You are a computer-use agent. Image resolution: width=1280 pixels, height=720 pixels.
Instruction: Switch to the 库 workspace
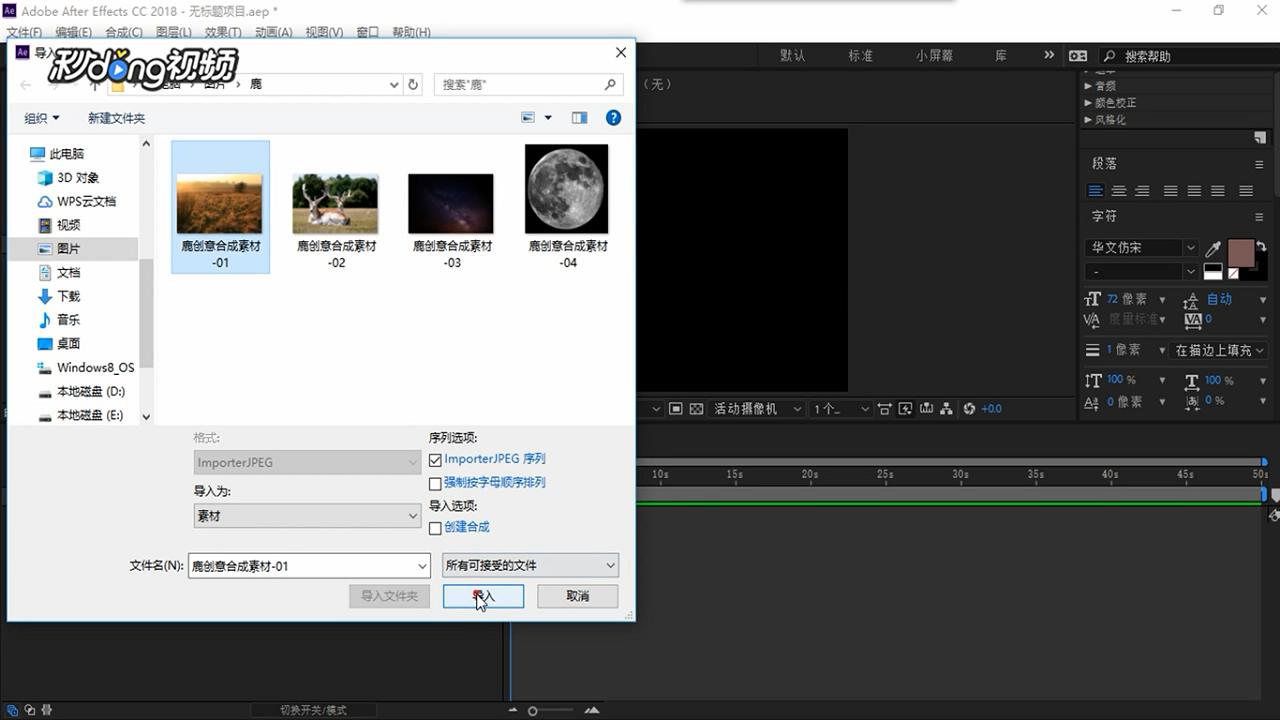pyautogui.click(x=1001, y=56)
